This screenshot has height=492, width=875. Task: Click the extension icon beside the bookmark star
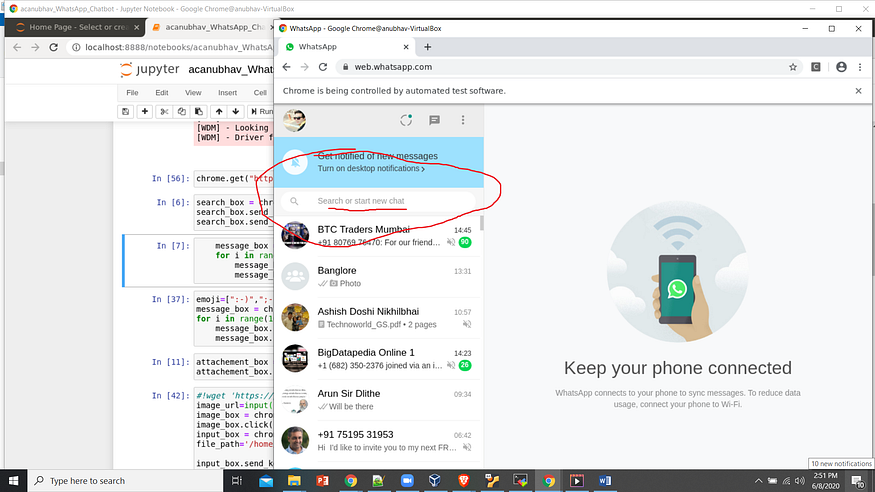(816, 67)
